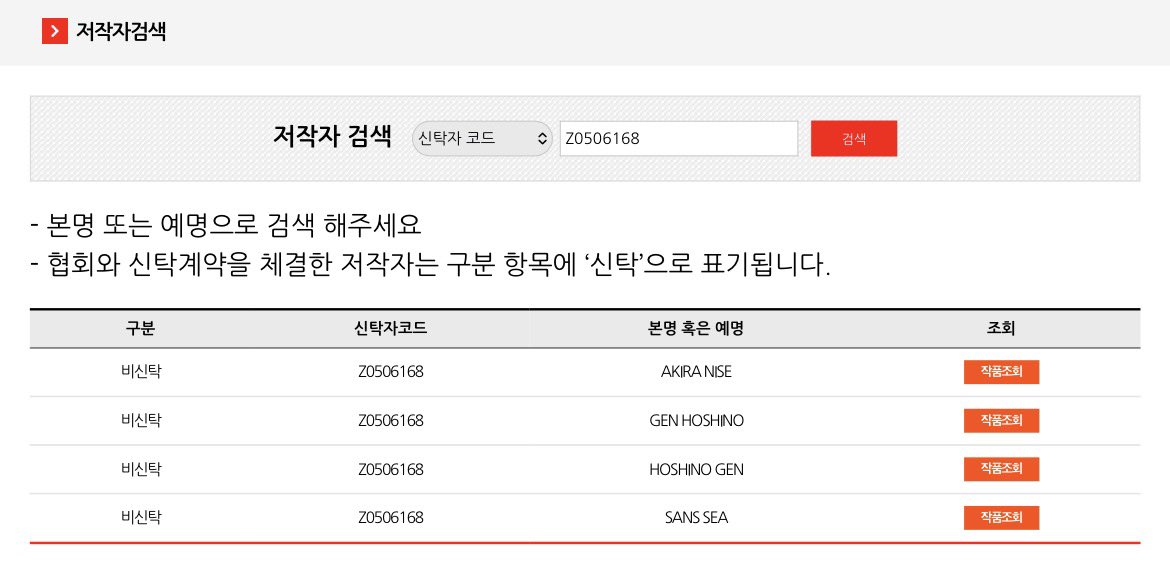This screenshot has width=1170, height=586.
Task: Select the name SANS SEA
Action: point(696,517)
